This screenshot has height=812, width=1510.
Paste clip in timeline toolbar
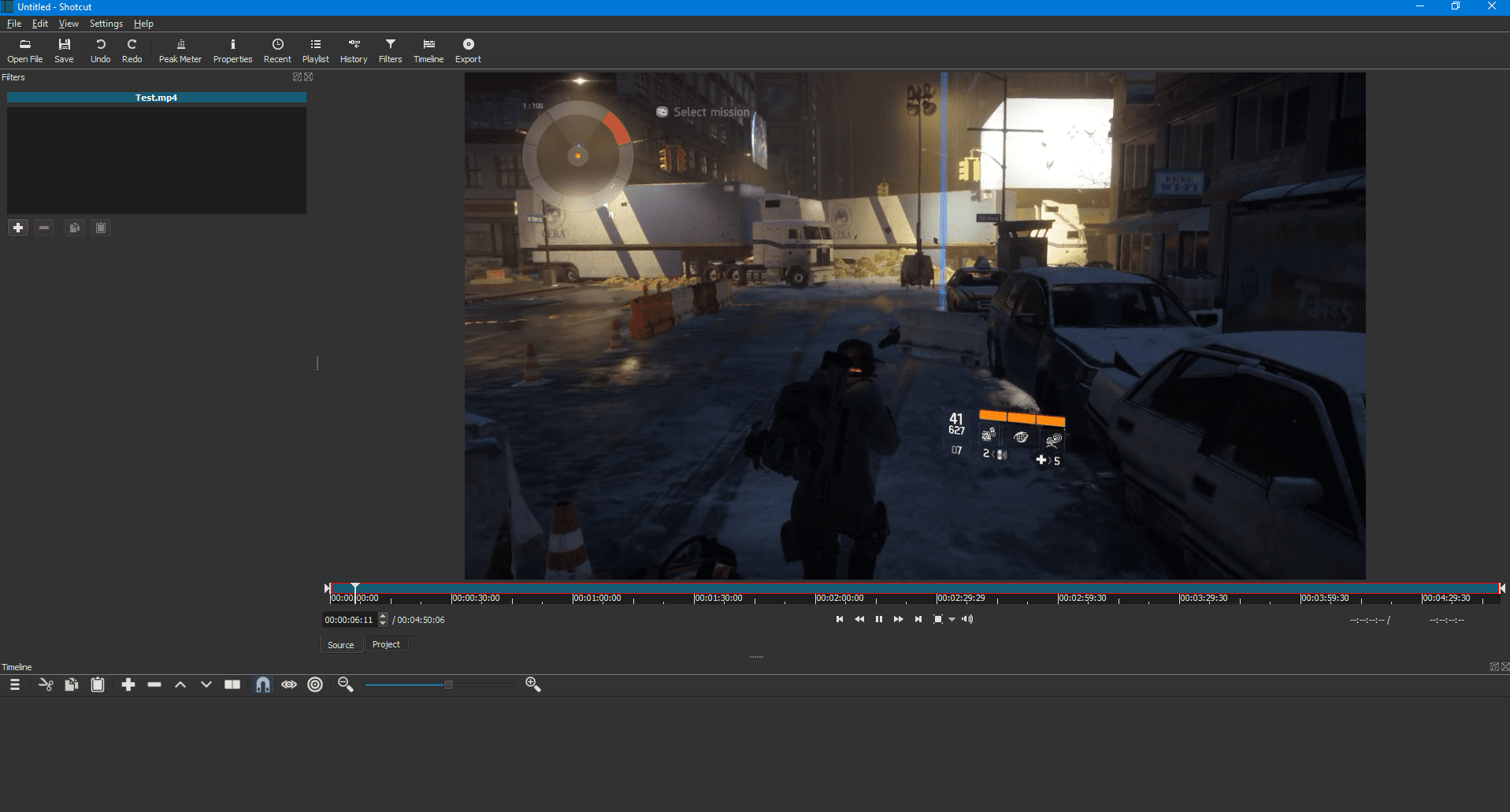[98, 684]
